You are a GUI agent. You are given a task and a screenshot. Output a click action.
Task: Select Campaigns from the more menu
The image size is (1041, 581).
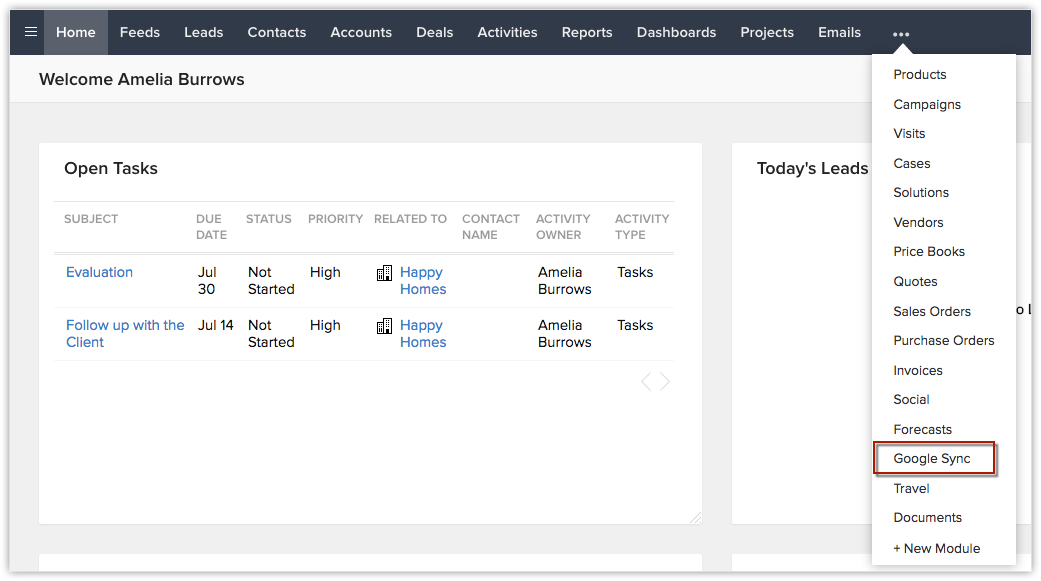[927, 104]
